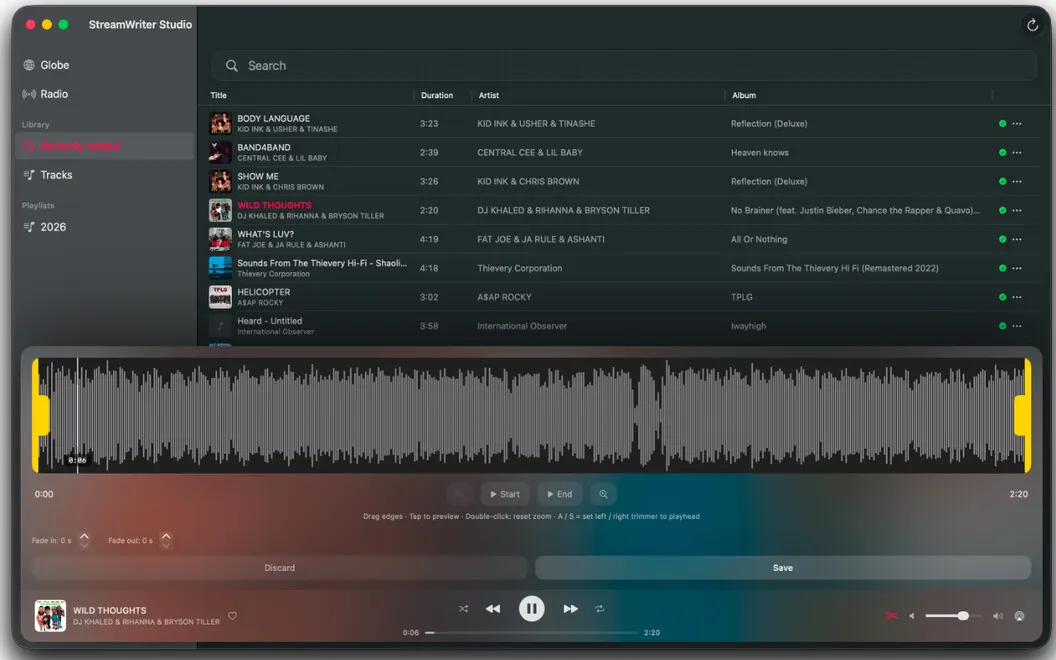Viewport: 1056px width, 660px height.
Task: Toggle shuffle playback
Action: pos(463,609)
